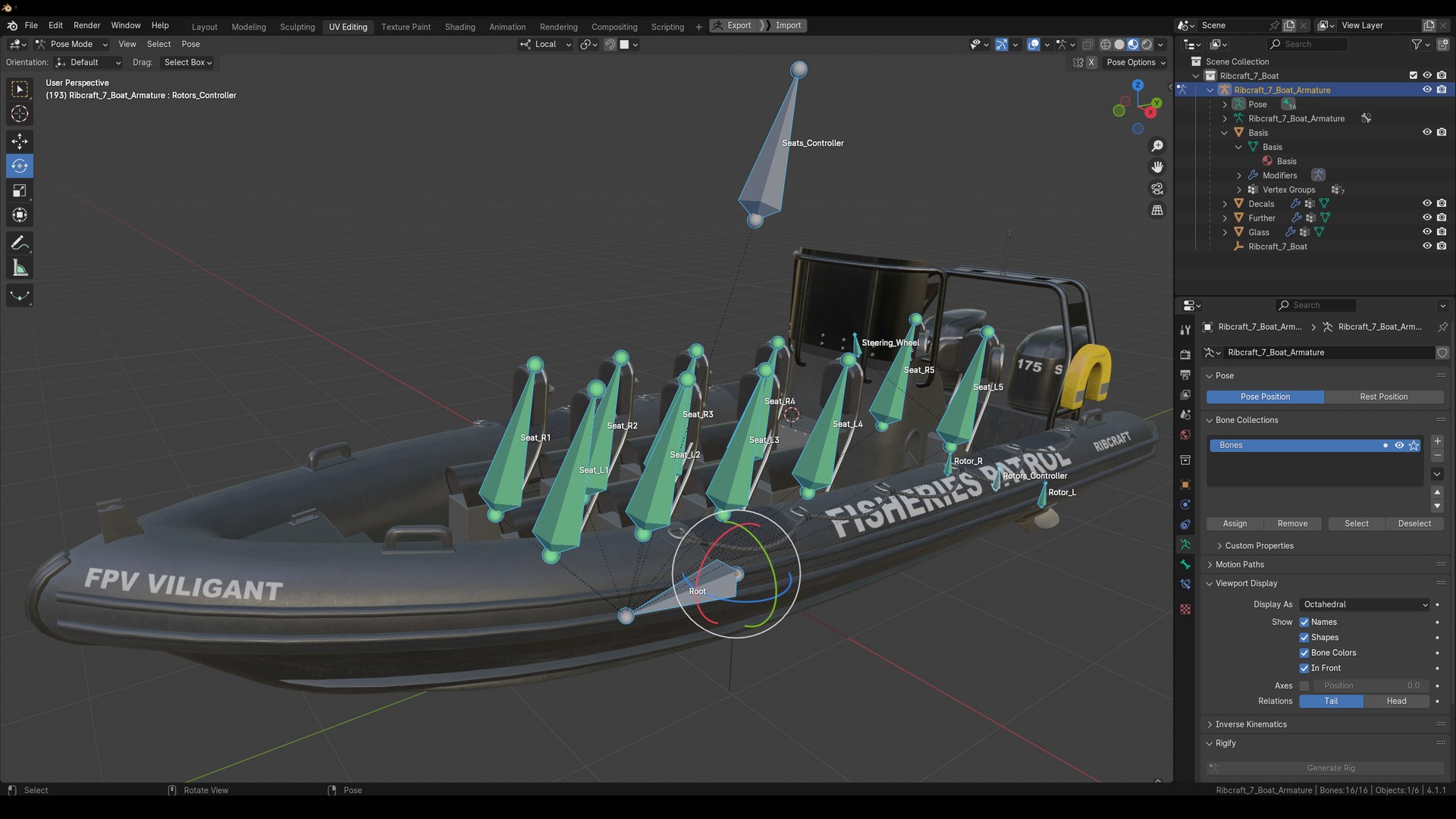Click Deselect button in Bone Collections

1414,524
